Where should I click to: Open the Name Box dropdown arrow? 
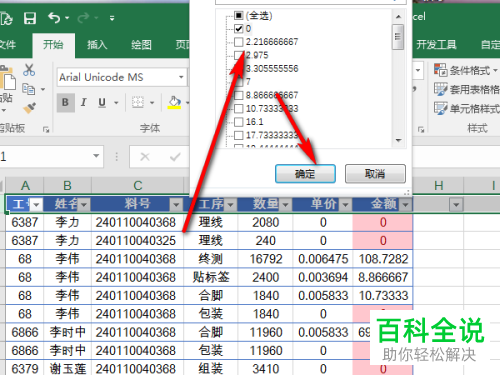pos(96,156)
